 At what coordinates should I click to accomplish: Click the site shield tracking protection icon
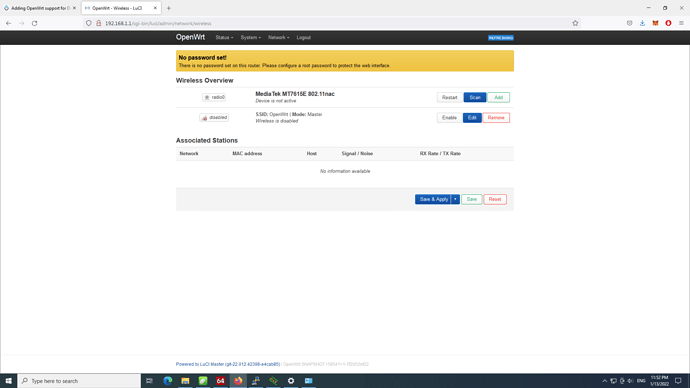pyautogui.click(x=89, y=23)
